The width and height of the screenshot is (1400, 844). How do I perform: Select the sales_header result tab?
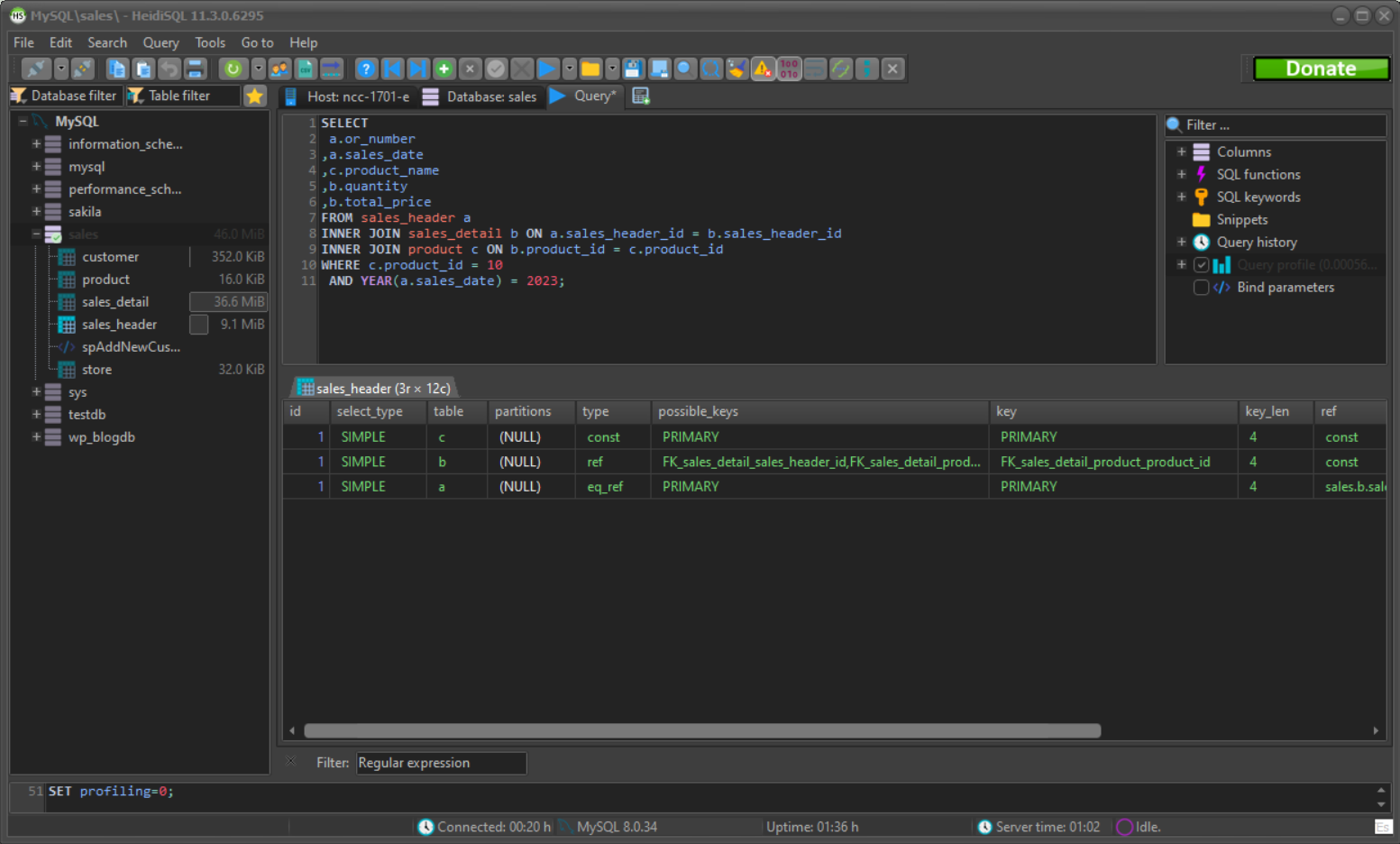(373, 388)
